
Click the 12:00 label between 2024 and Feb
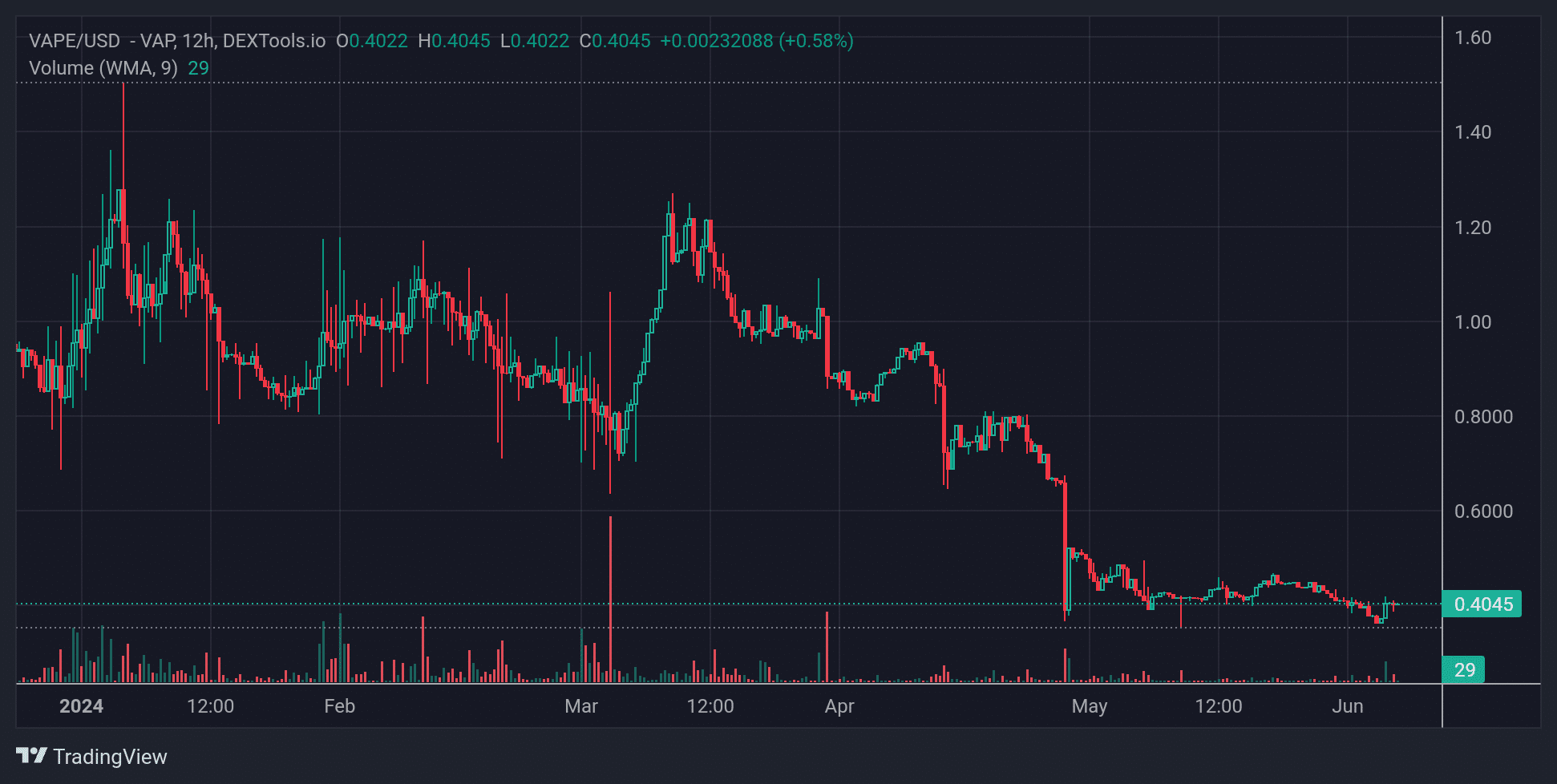point(210,706)
